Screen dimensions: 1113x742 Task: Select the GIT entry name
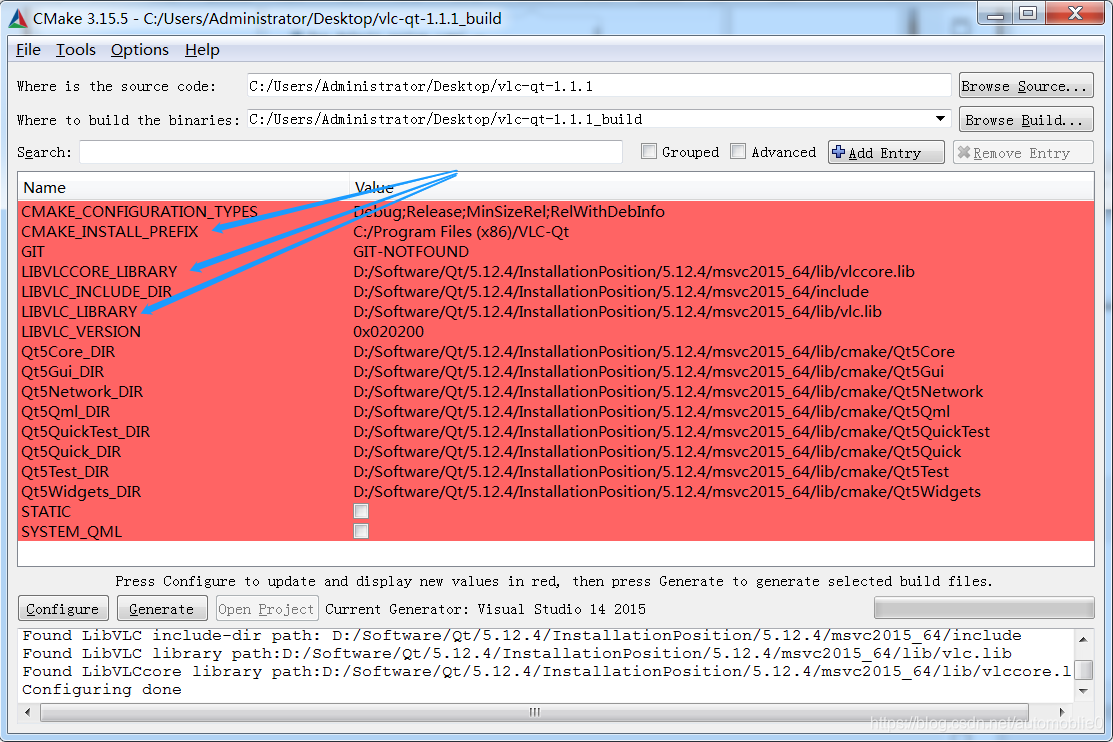coord(33,251)
